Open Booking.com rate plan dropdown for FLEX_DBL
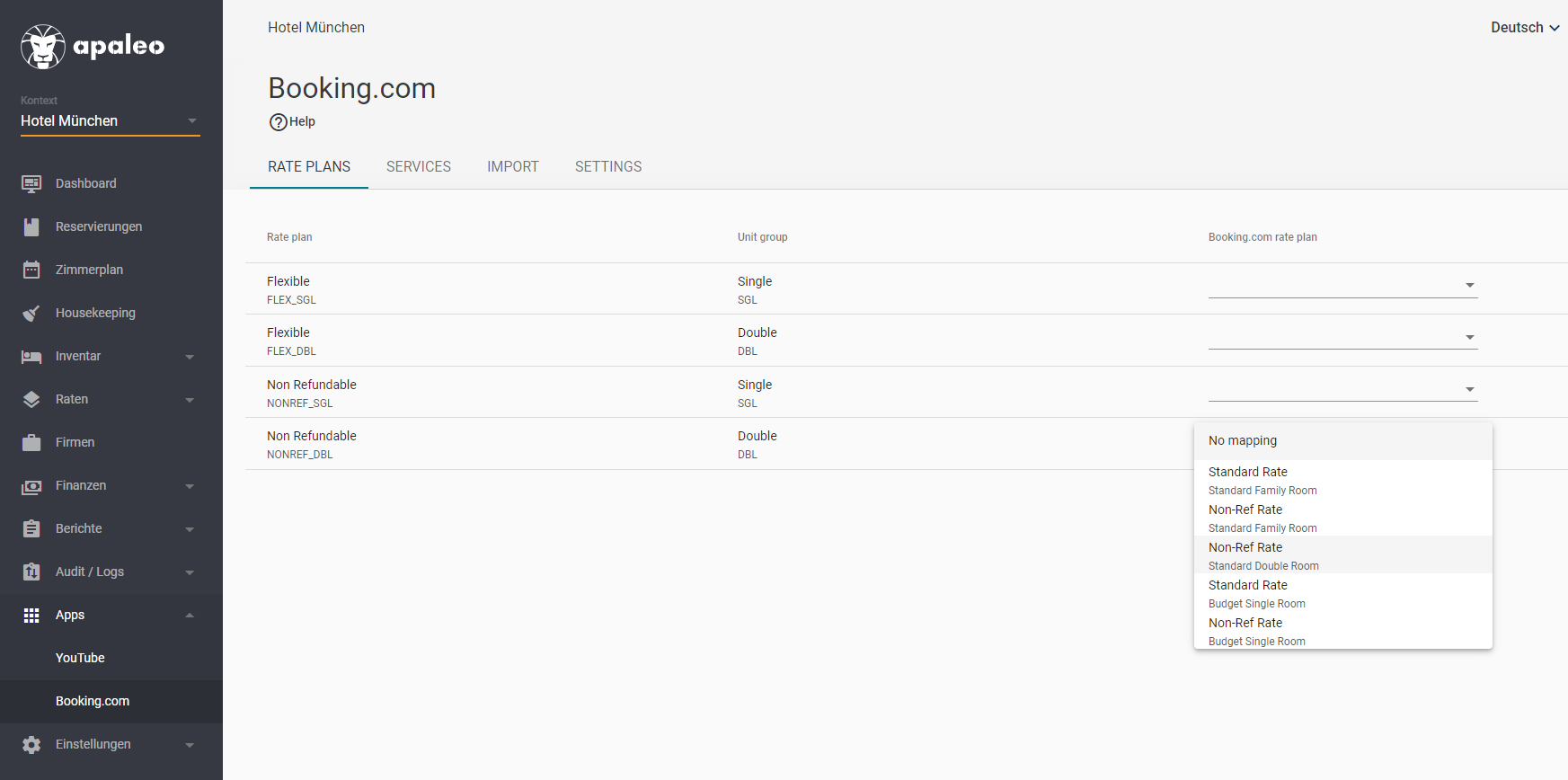 coord(1342,337)
